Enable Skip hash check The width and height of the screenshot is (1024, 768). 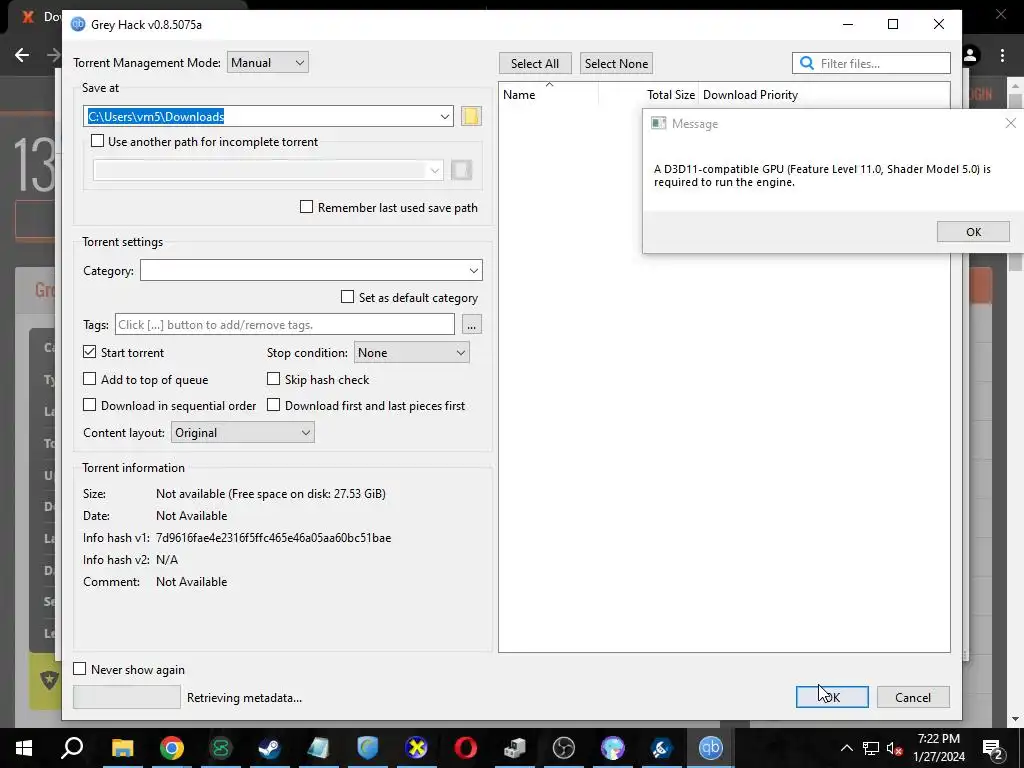point(274,379)
